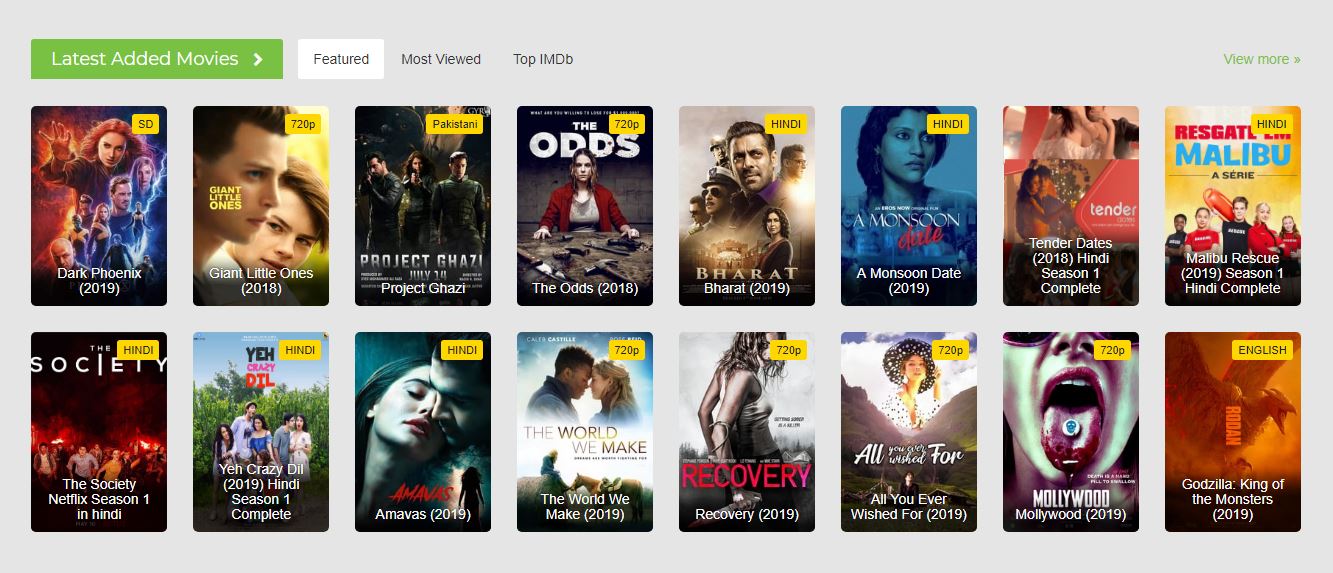Click the HINDI badge on Bharat

787,124
